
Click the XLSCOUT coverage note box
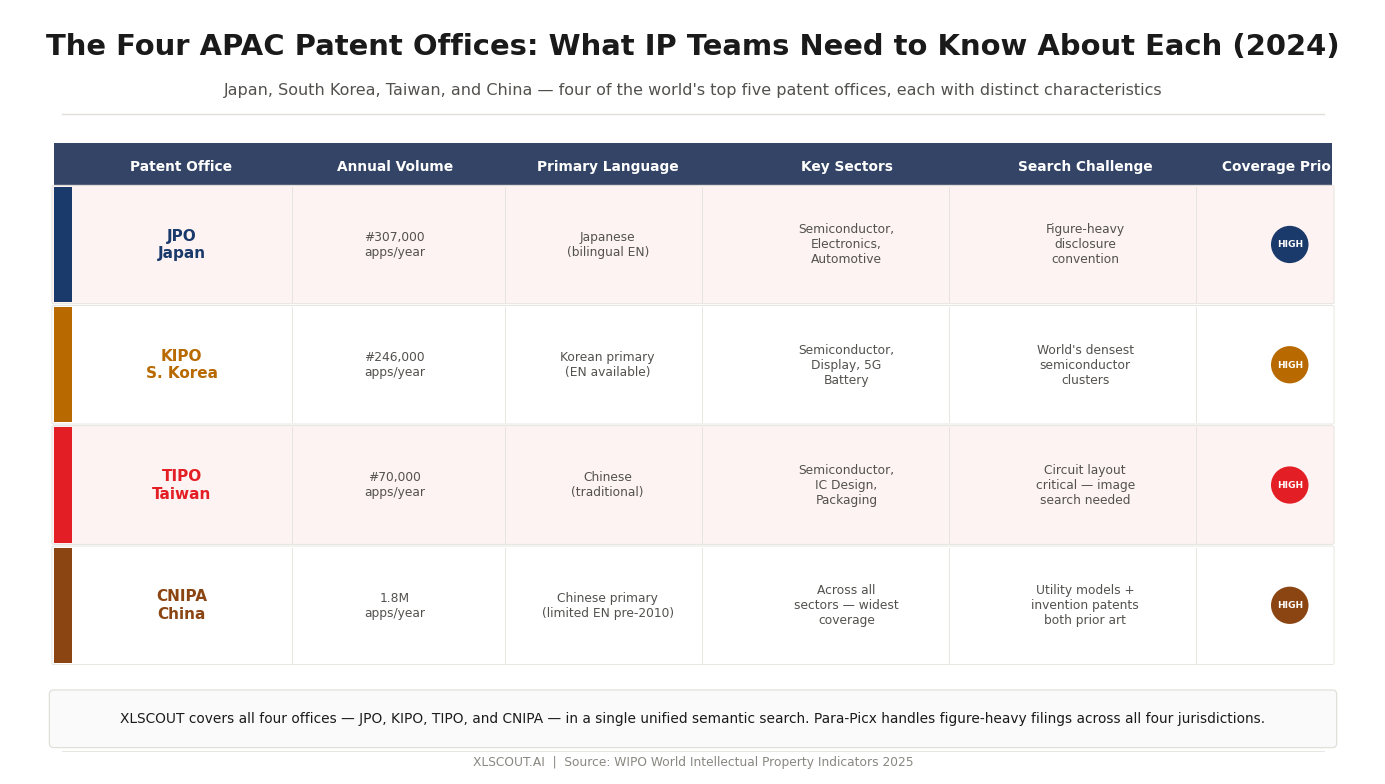693,719
